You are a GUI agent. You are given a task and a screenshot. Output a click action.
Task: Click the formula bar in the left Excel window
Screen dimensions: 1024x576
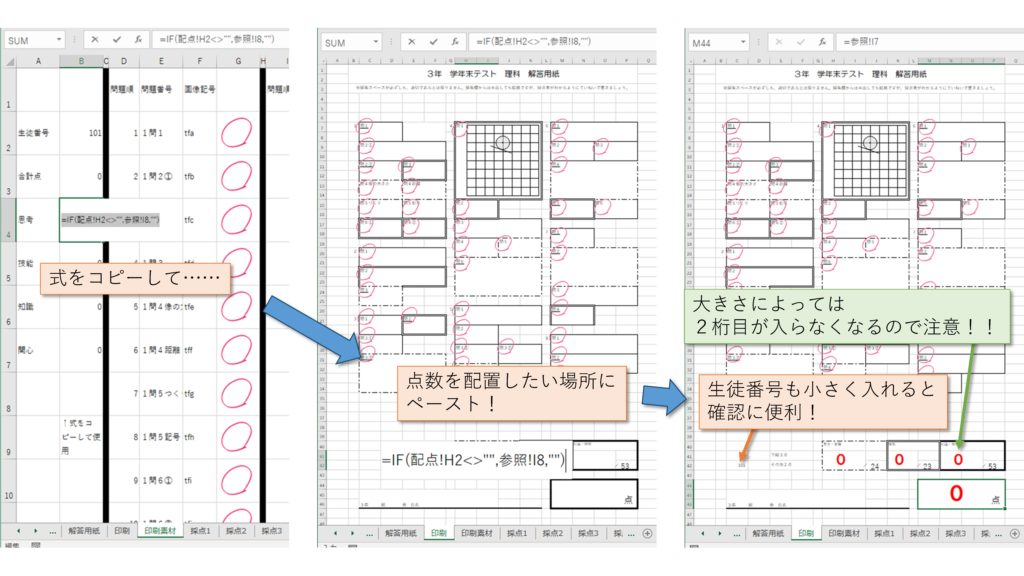click(222, 40)
